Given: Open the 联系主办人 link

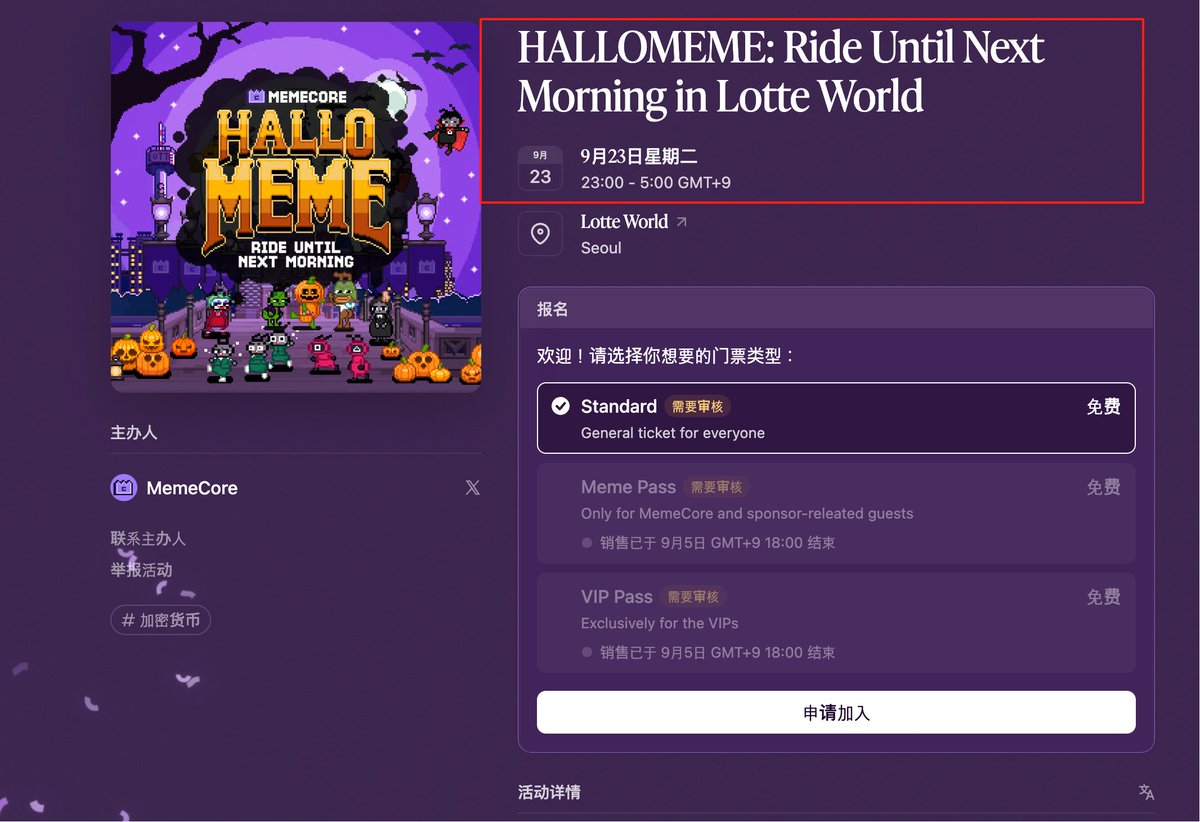Looking at the screenshot, I should coord(148,538).
